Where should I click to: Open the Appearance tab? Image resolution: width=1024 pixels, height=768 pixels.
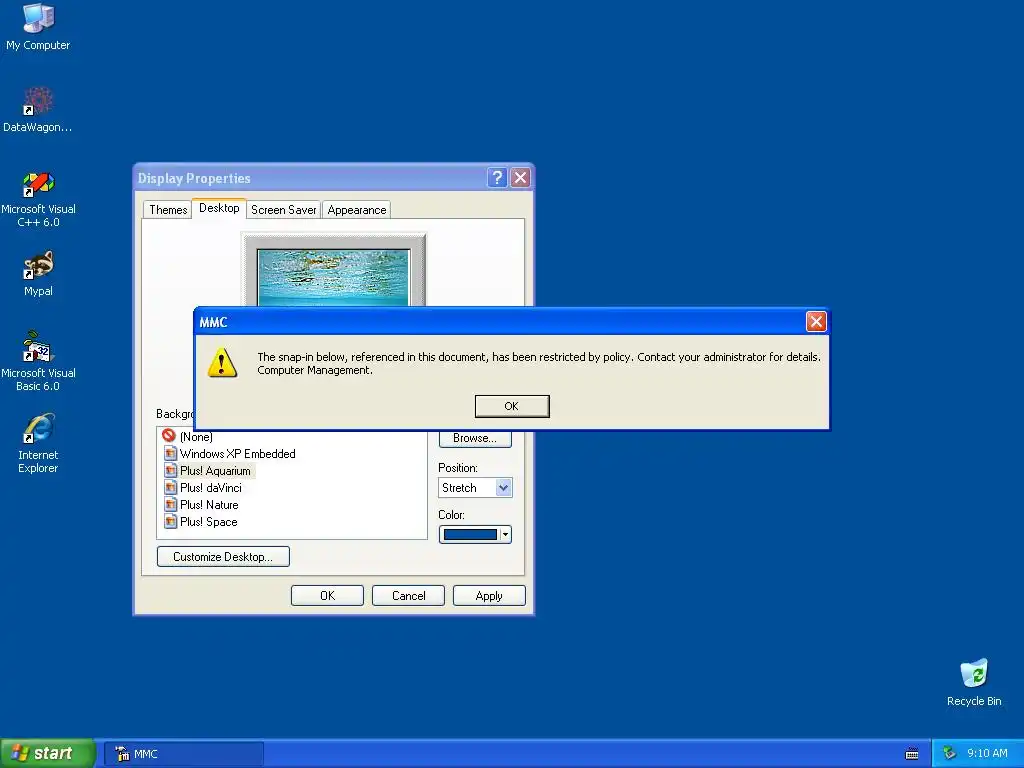tap(357, 210)
